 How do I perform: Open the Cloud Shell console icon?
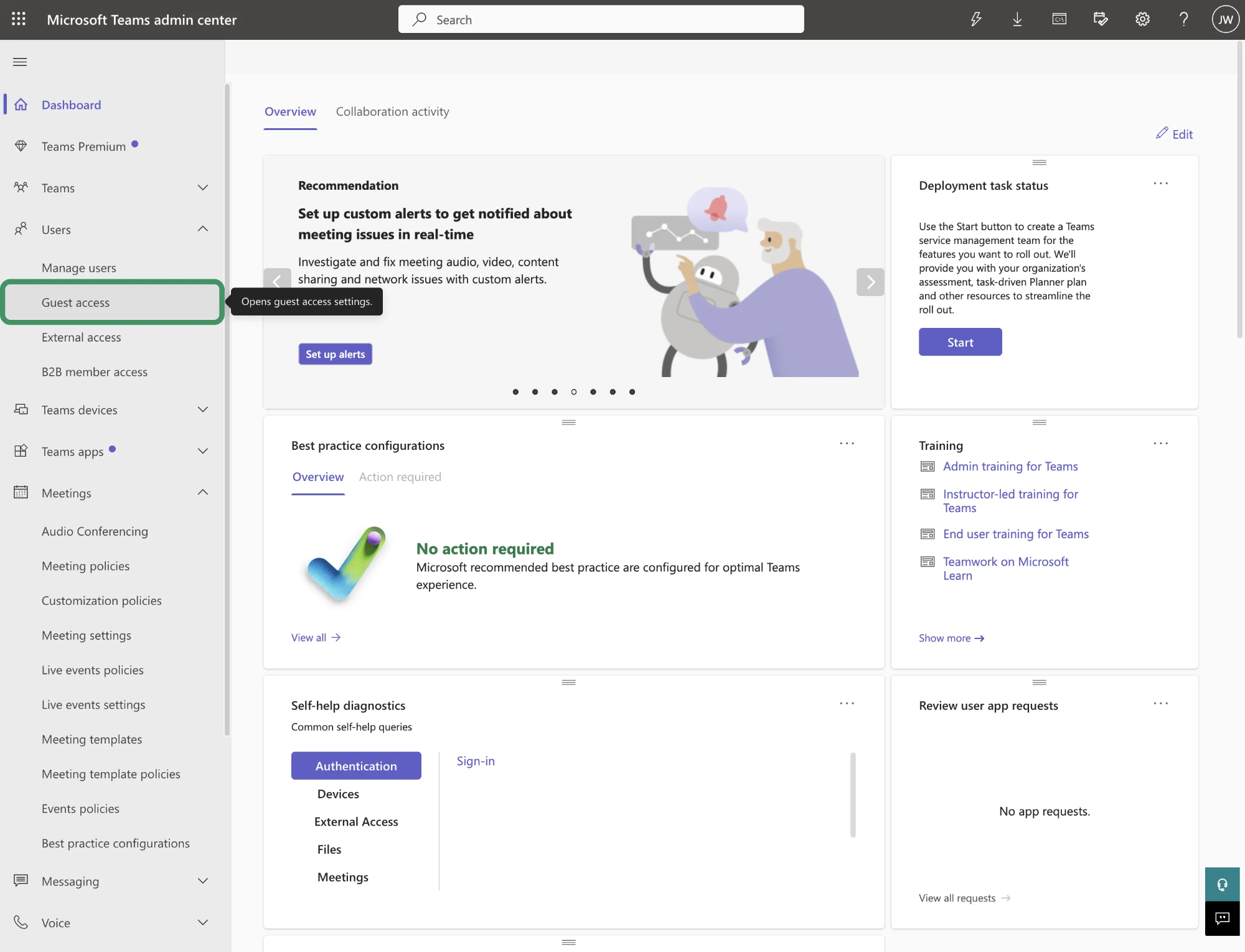point(1059,19)
